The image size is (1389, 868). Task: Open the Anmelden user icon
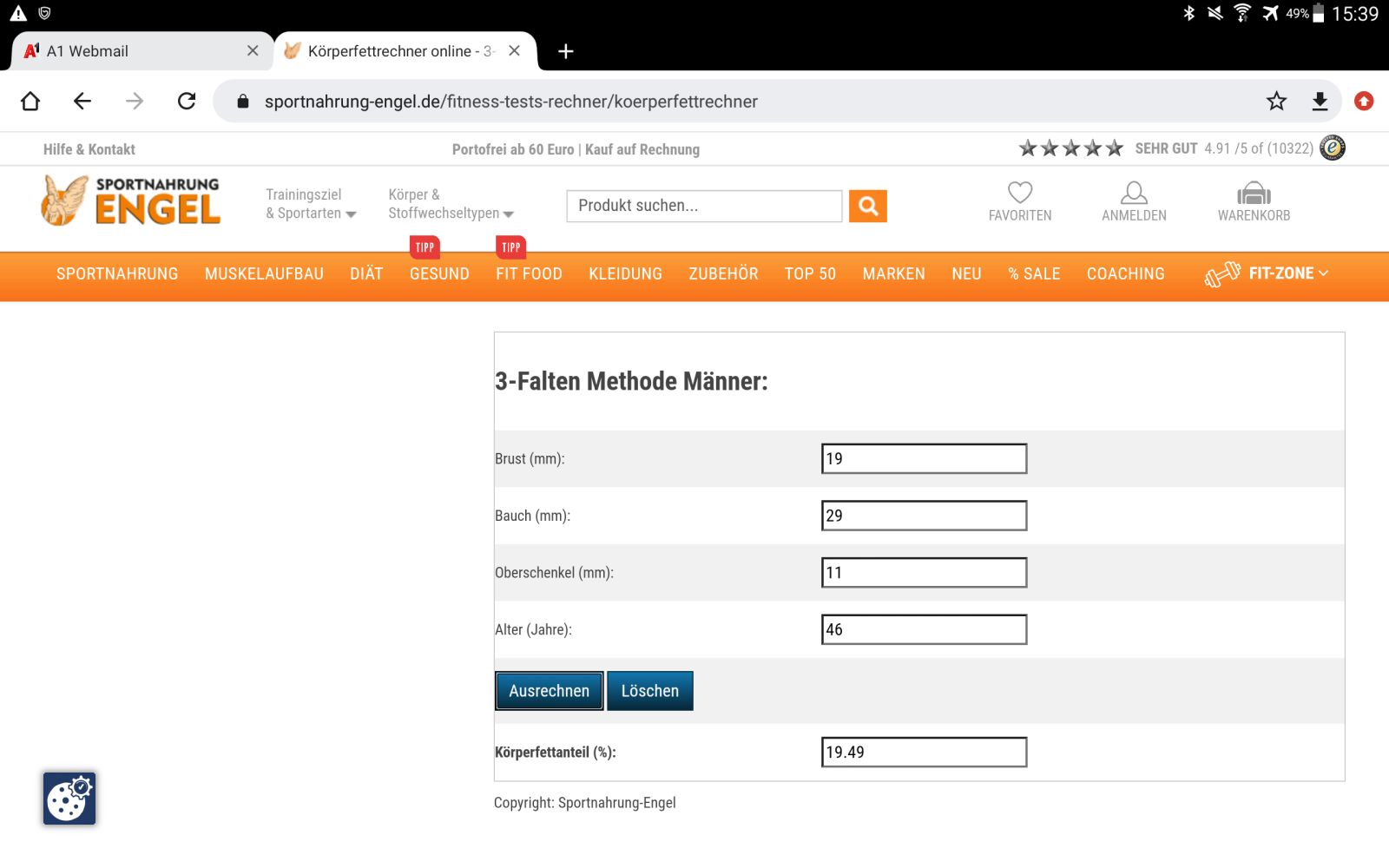pyautogui.click(x=1134, y=194)
